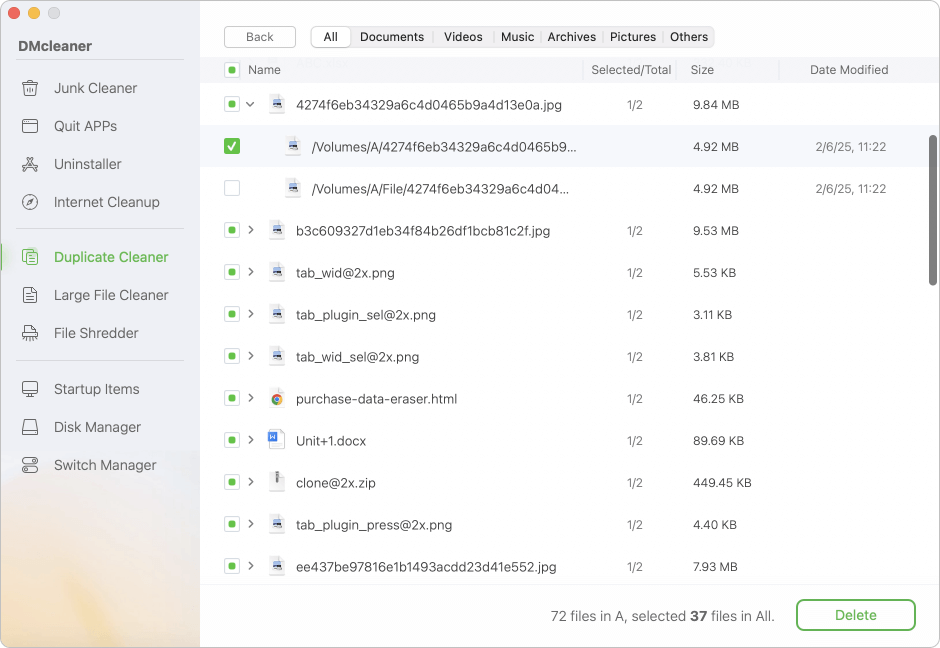
Task: Switch to the Documents filter tab
Action: click(392, 36)
